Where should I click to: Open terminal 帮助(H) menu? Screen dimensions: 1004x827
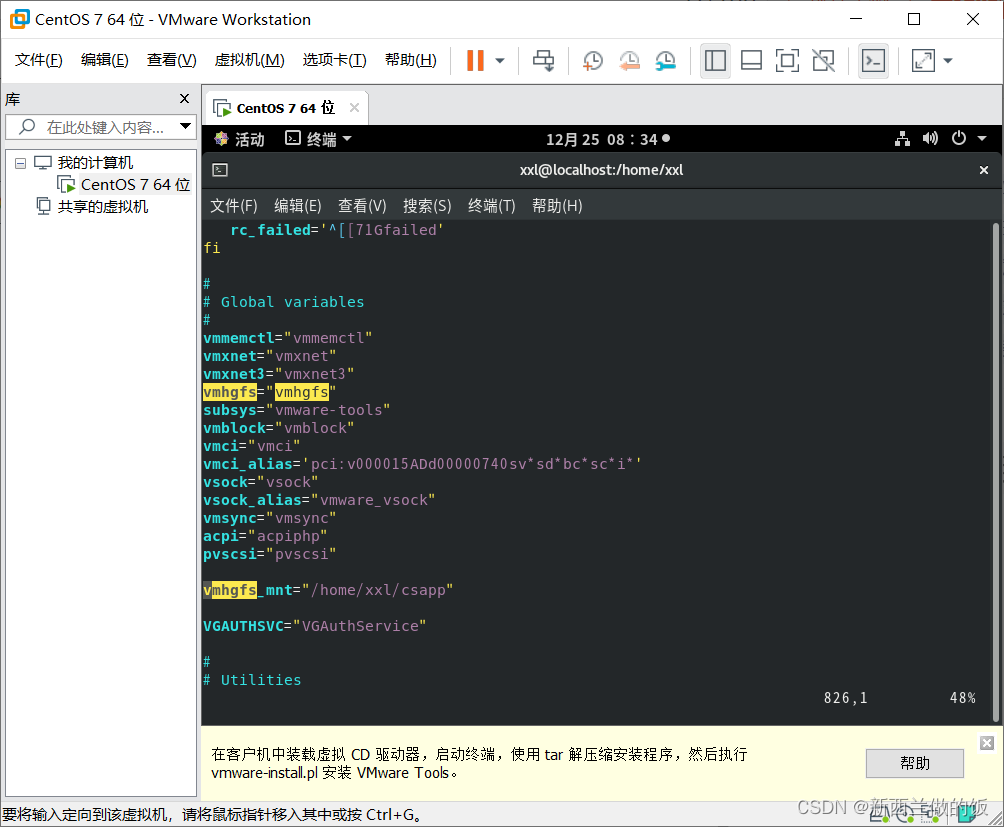coord(557,205)
